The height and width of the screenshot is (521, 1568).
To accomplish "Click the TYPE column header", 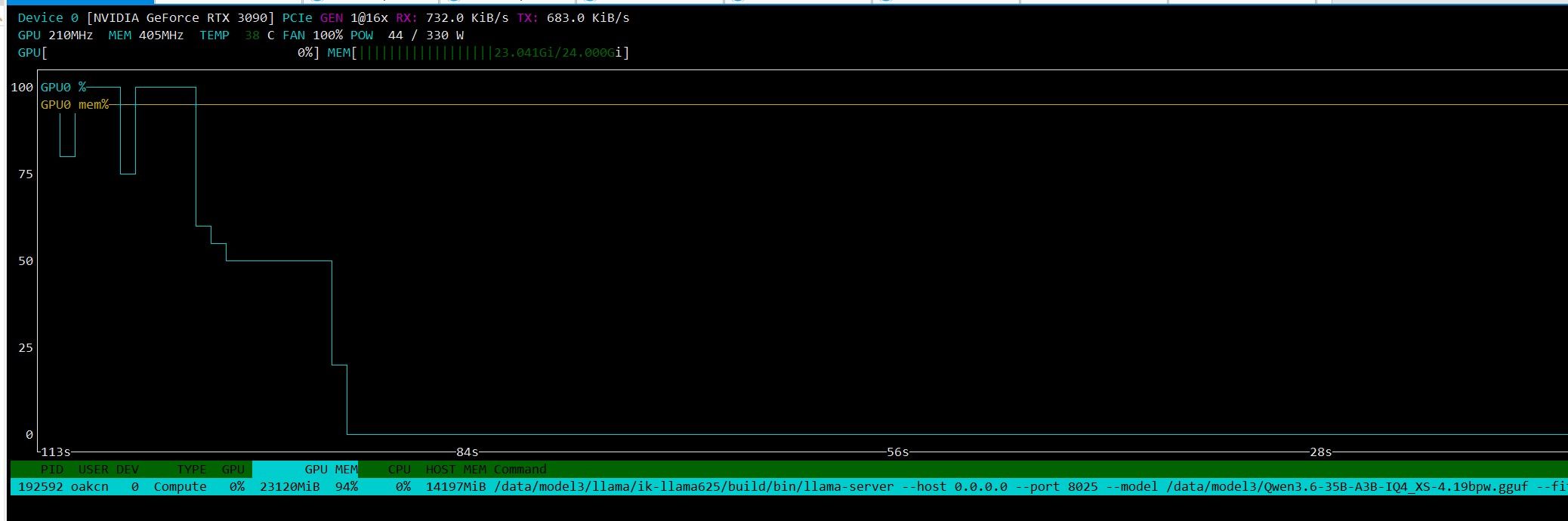I will [192, 470].
